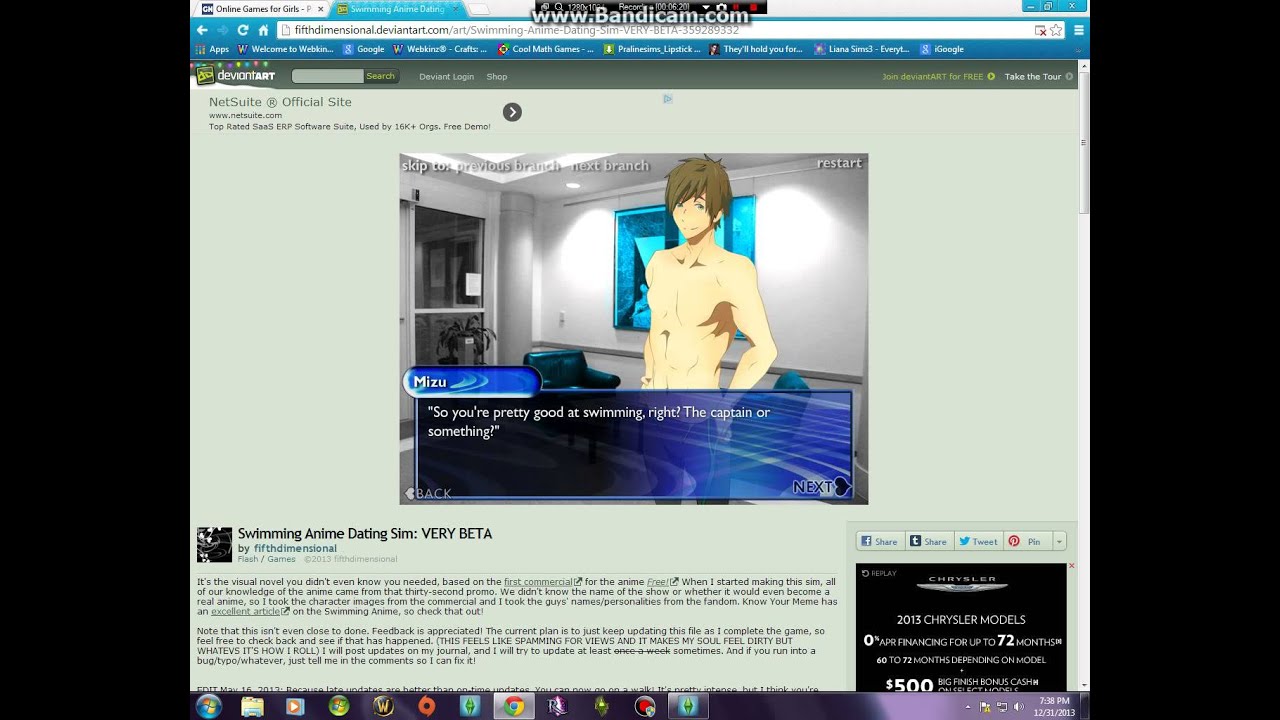This screenshot has width=1280, height=720.
Task: Switch to Online Games for Girls tab
Action: (x=260, y=9)
